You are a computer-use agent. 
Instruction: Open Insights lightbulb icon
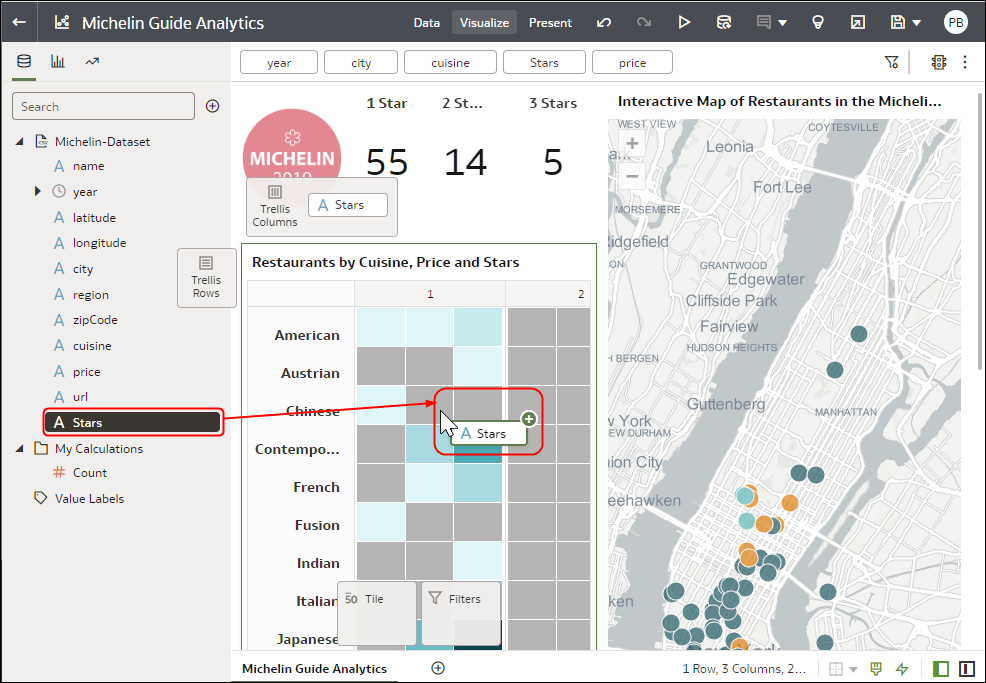tap(817, 23)
